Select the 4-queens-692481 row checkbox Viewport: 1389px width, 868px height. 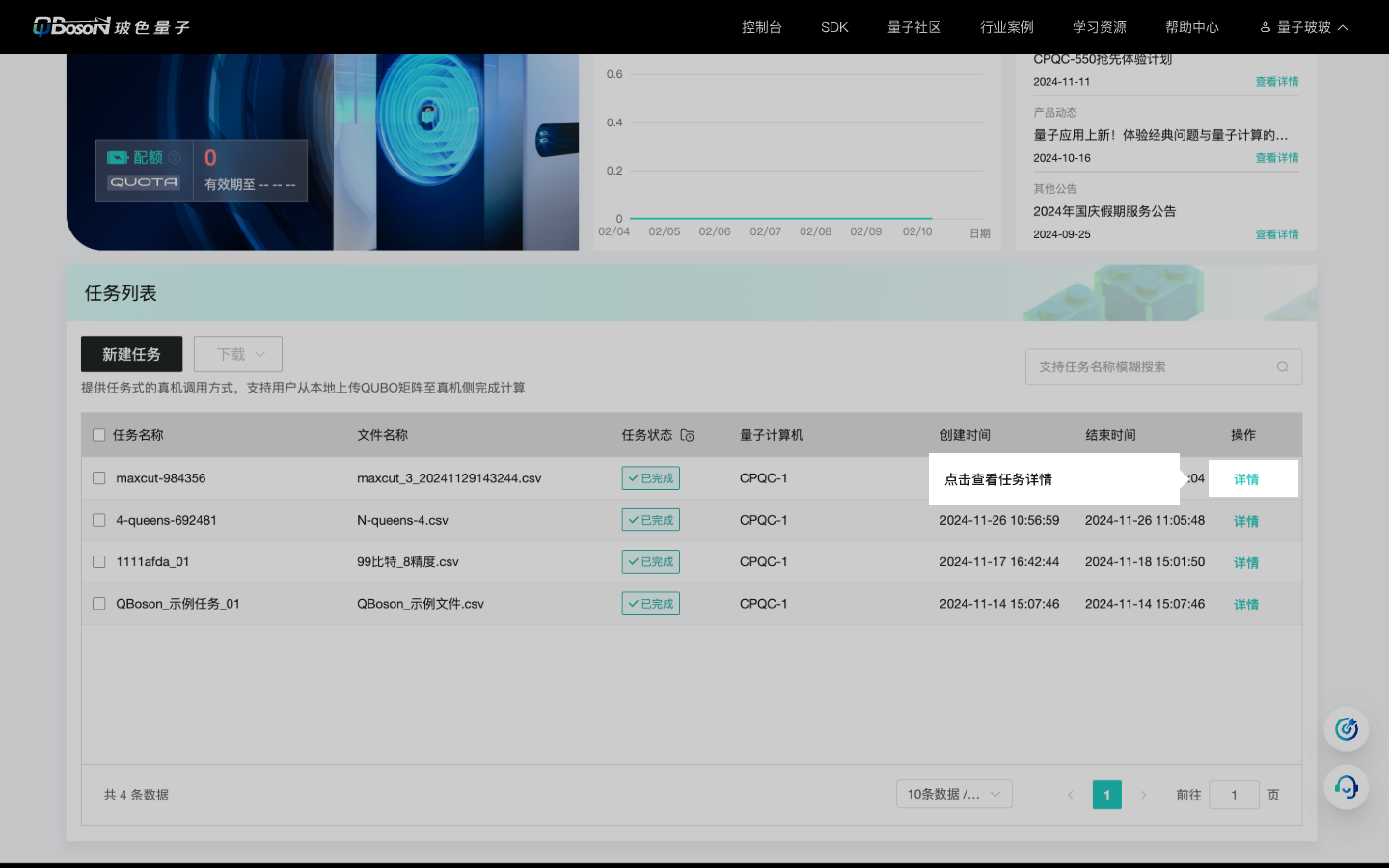pyautogui.click(x=98, y=520)
